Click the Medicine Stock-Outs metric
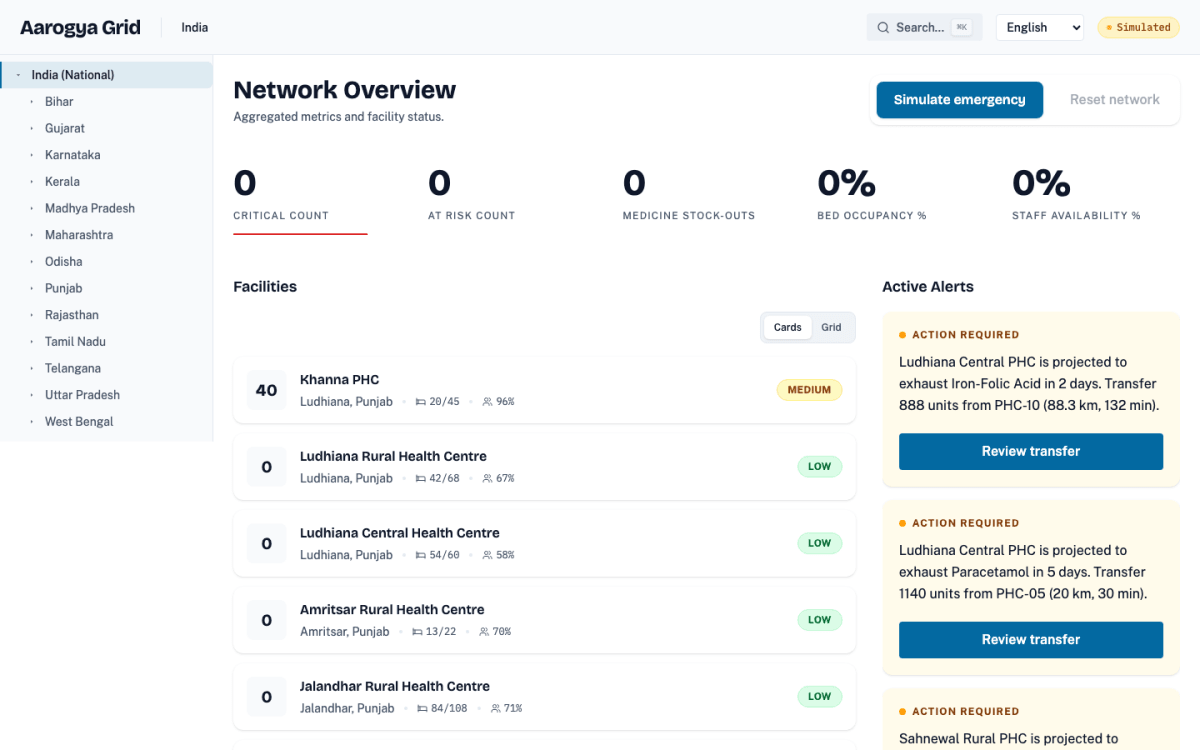 click(x=690, y=196)
